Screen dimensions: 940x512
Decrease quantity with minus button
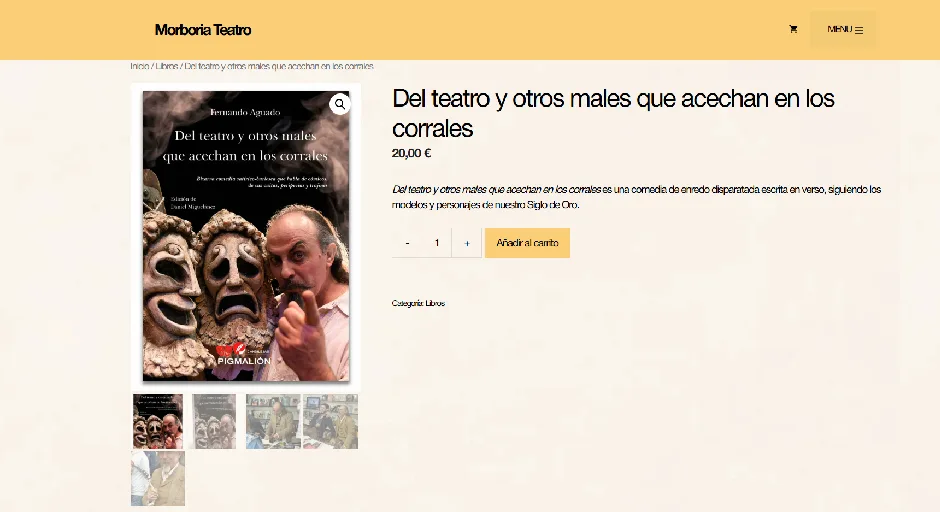(x=407, y=243)
